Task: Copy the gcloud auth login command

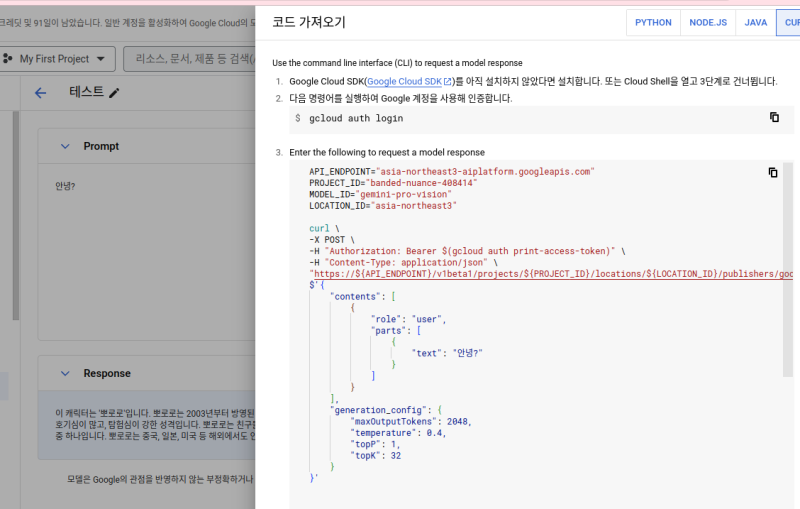Action: [x=773, y=118]
